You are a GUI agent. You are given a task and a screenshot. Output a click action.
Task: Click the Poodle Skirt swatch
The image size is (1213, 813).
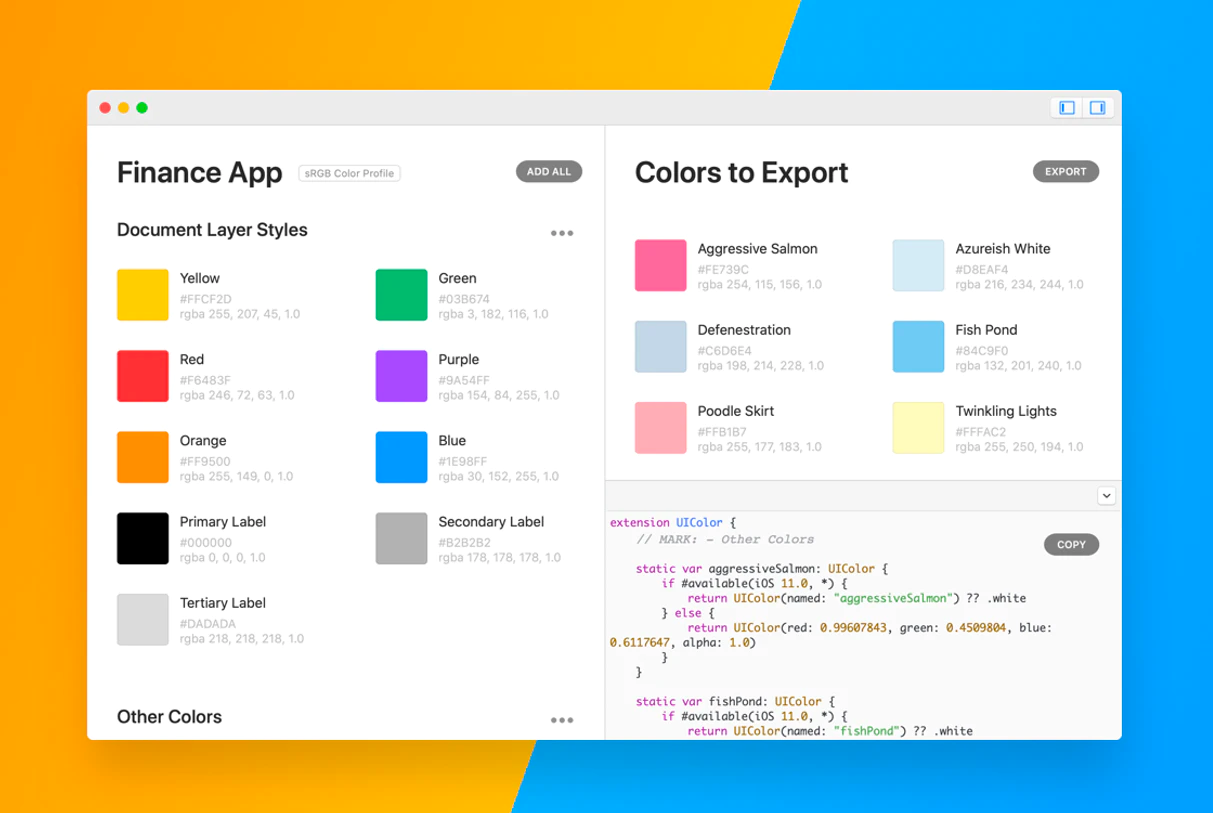pos(660,428)
